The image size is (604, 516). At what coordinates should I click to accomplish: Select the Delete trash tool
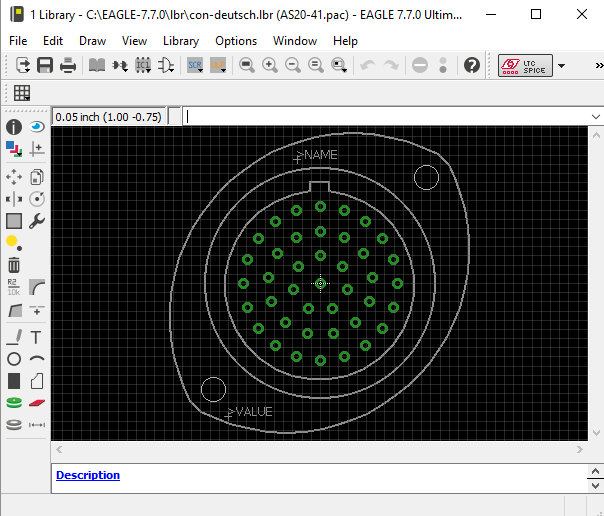pos(14,265)
